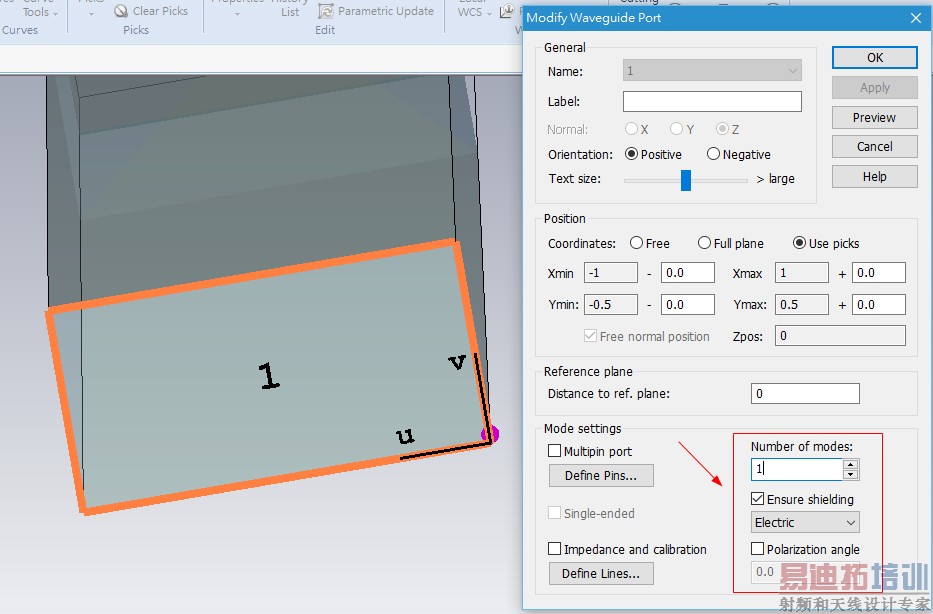Open the History List

(290, 8)
